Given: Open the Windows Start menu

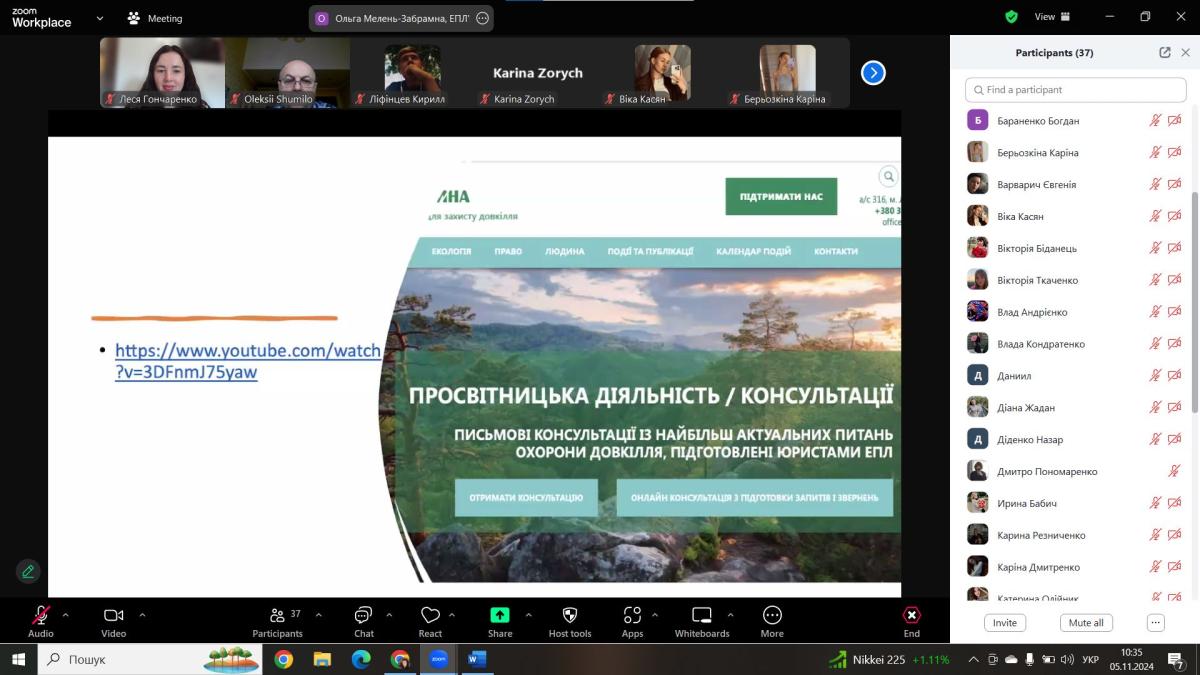Looking at the screenshot, I should point(18,660).
